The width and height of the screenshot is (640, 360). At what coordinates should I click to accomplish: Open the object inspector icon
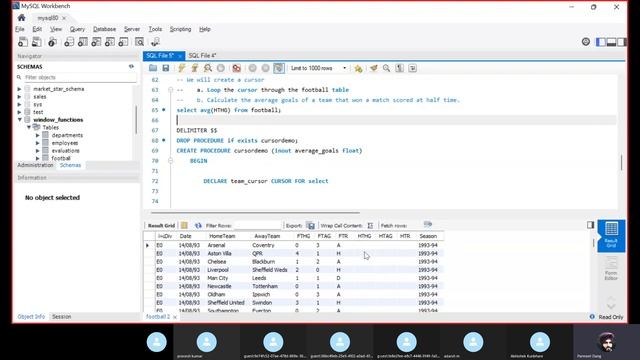52,42
